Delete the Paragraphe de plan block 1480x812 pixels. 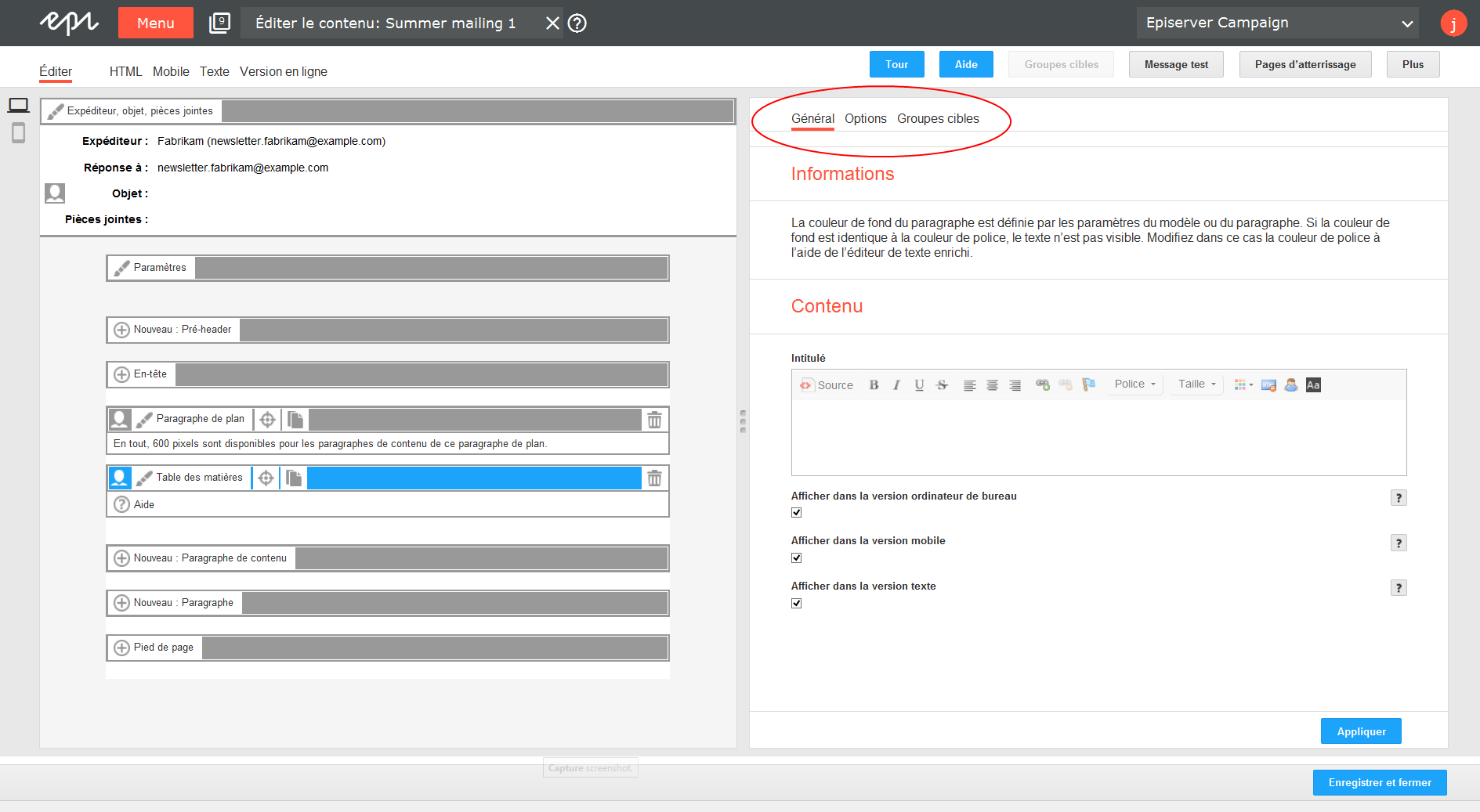pos(654,420)
